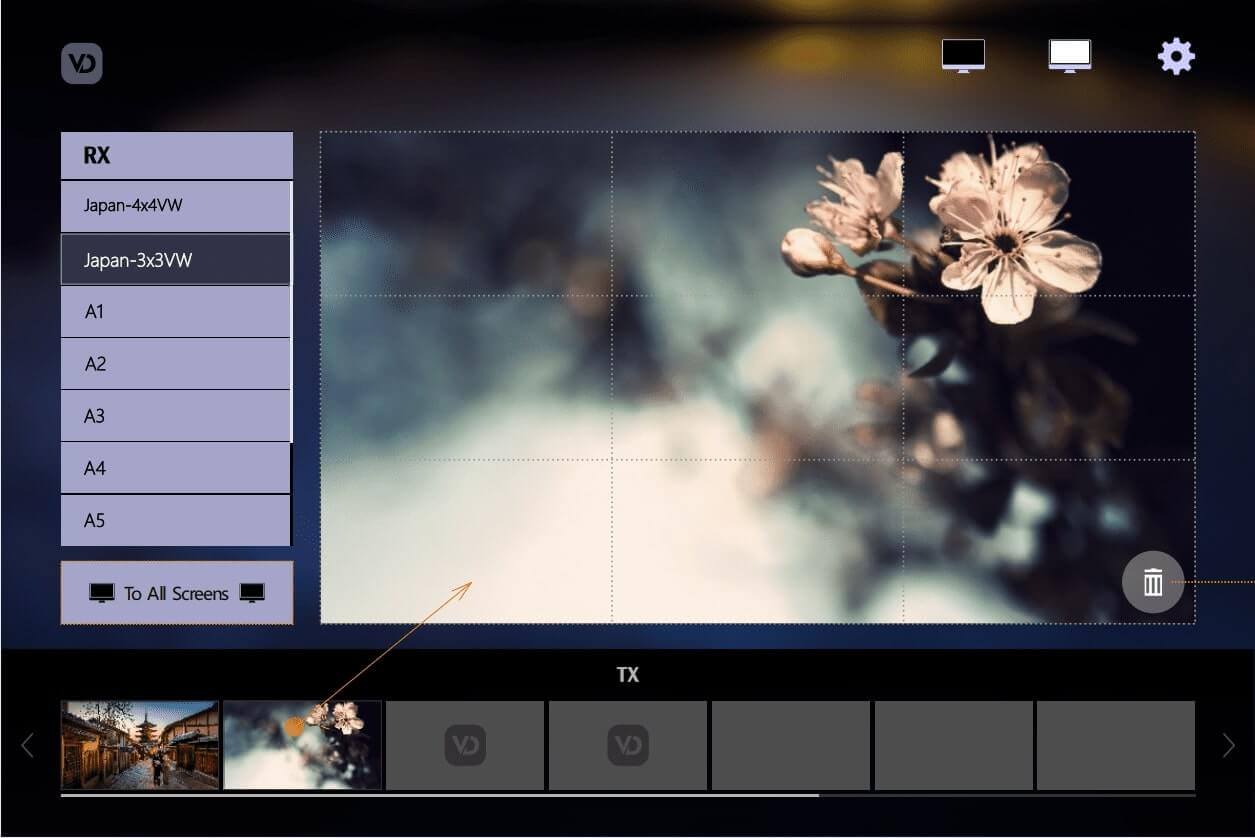Select receiver A5 in RX list
Screen dimensions: 1255x838
[176, 520]
